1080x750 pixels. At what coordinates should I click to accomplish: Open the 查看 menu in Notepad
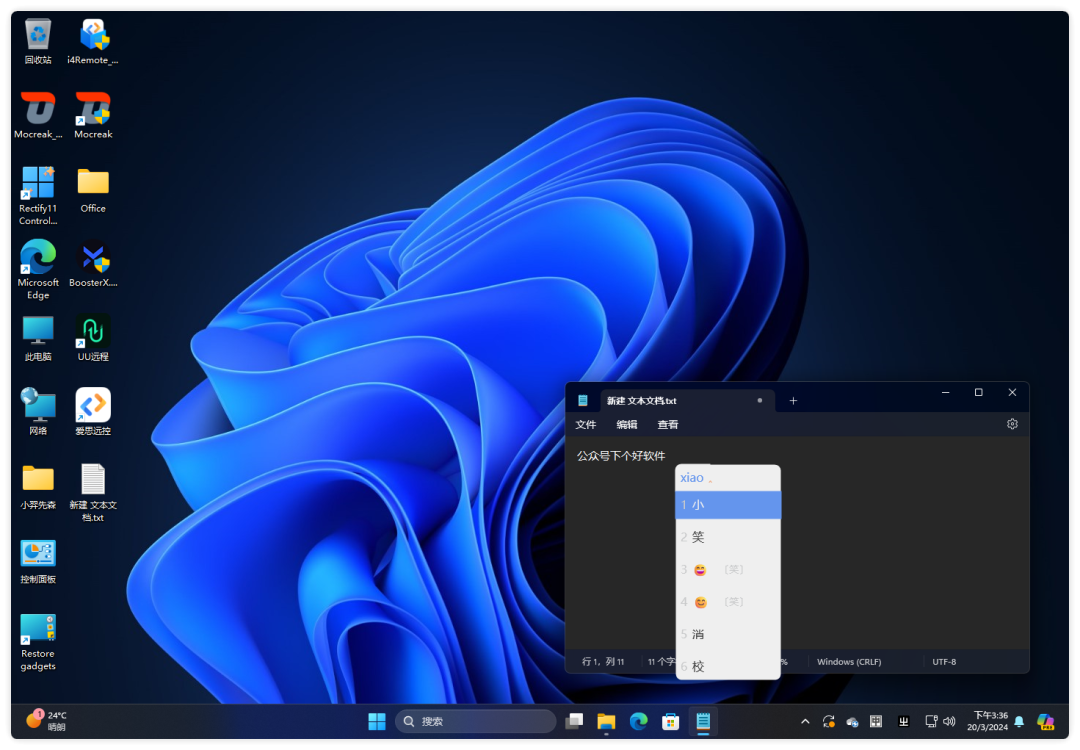pos(668,425)
